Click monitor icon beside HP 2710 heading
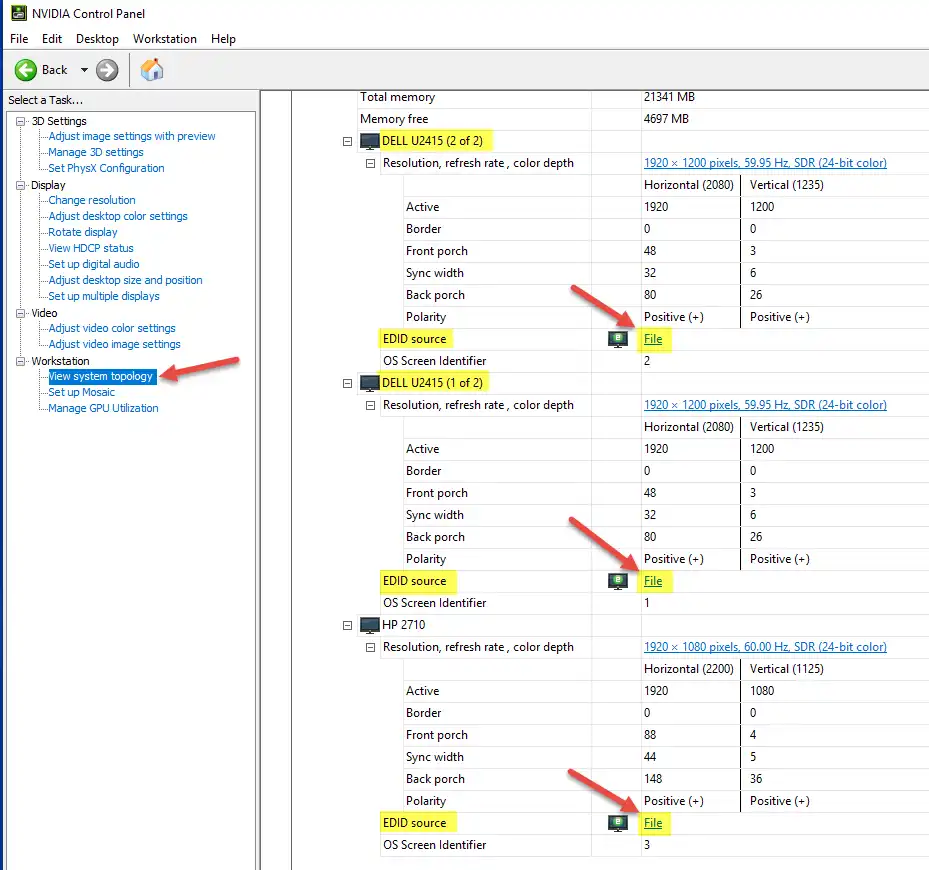Screen dimensions: 929x870 point(369,624)
